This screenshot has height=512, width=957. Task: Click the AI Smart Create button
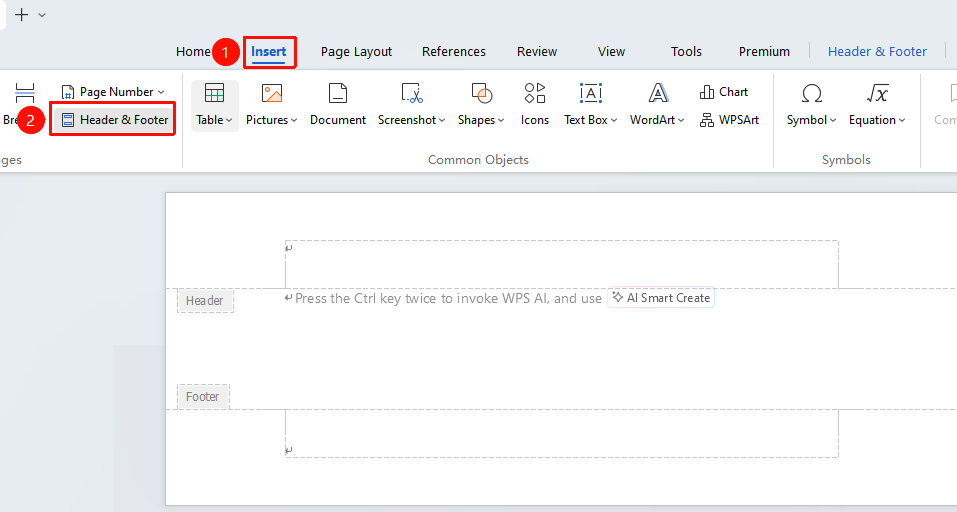tap(661, 298)
